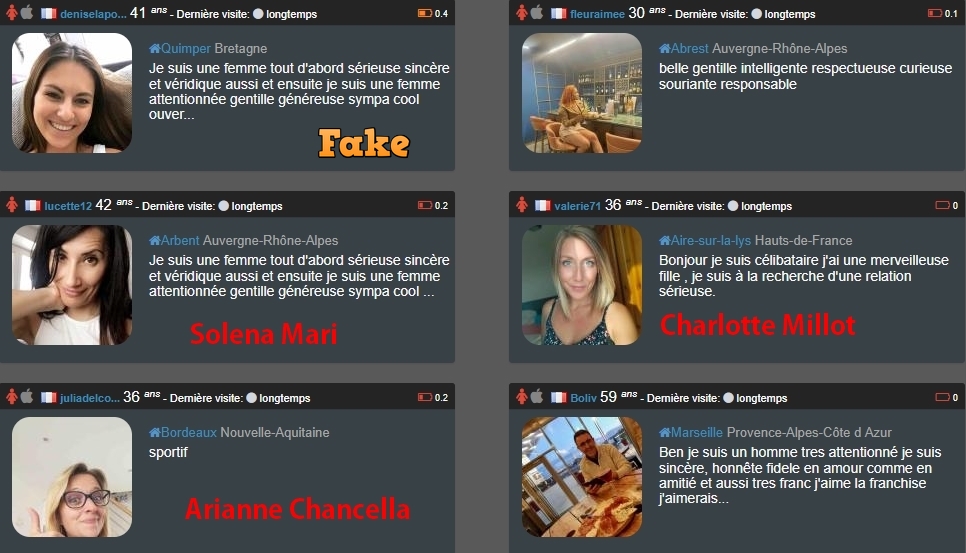The height and width of the screenshot is (553, 966).
Task: Click the Apple icon on Boliv's header
Action: 537,396
